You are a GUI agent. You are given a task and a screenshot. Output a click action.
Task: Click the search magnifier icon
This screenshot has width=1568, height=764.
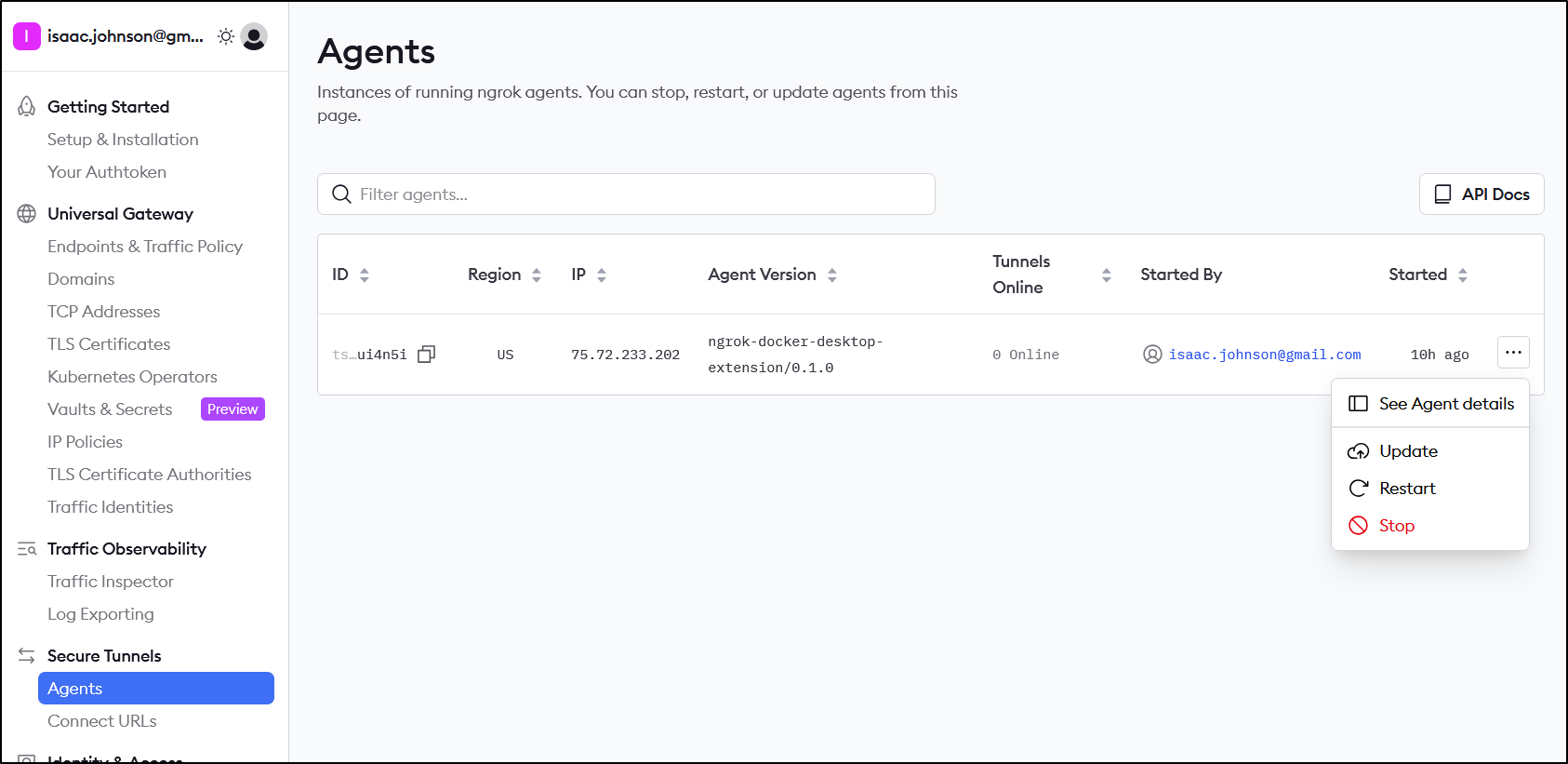click(x=341, y=194)
